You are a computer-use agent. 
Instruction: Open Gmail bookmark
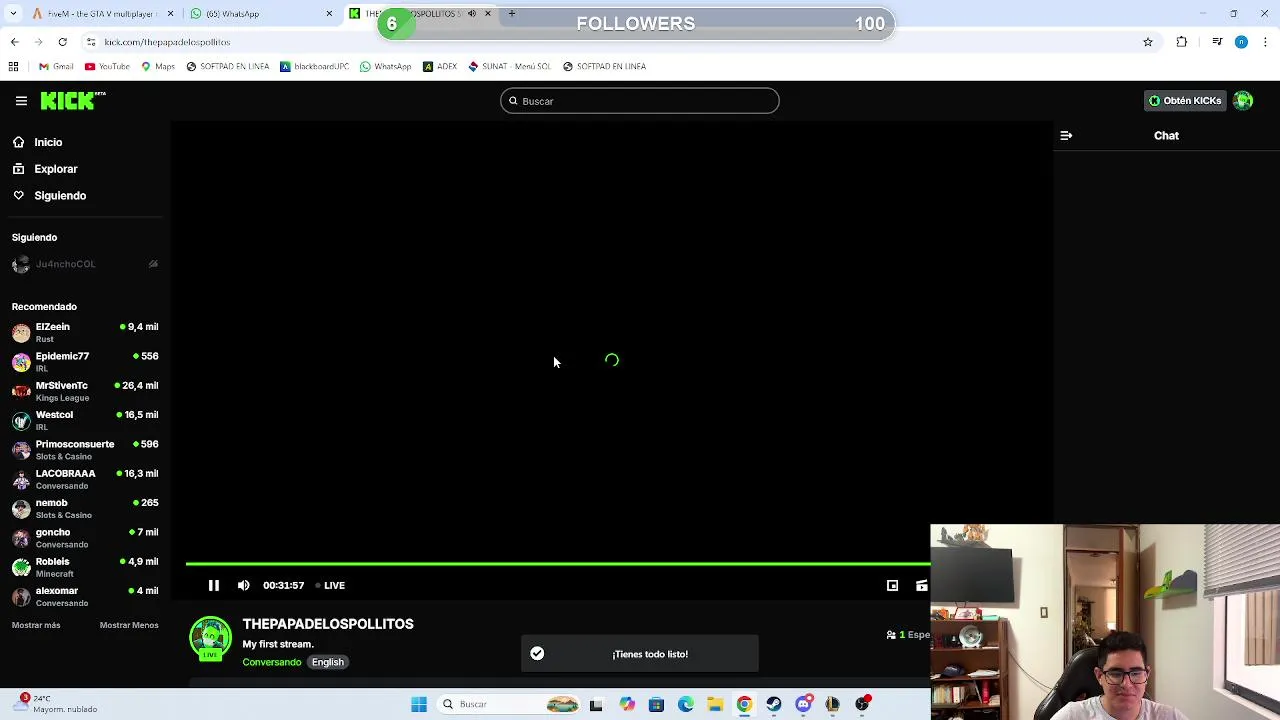(x=56, y=66)
